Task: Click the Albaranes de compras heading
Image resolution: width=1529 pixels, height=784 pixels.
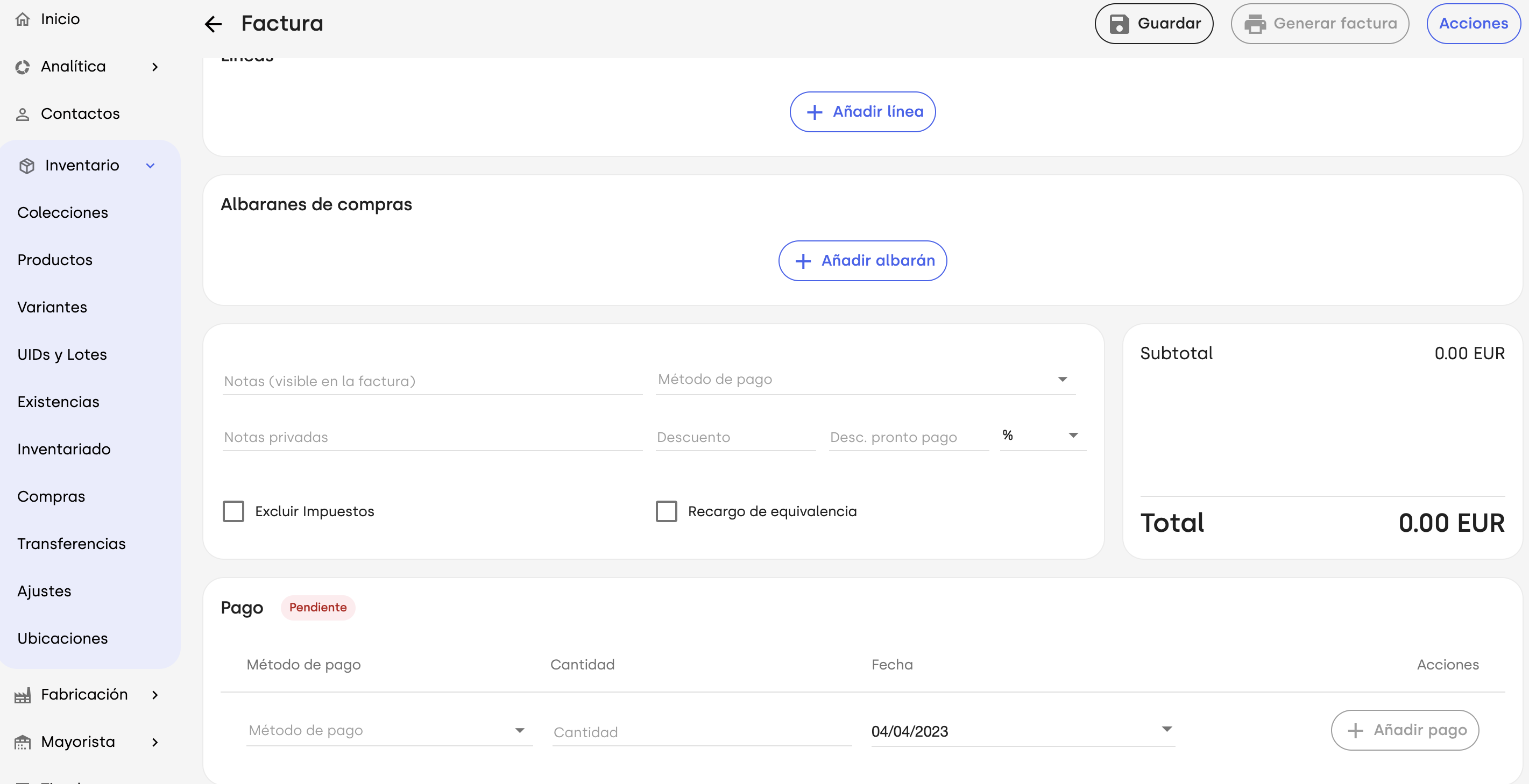Action: [316, 204]
